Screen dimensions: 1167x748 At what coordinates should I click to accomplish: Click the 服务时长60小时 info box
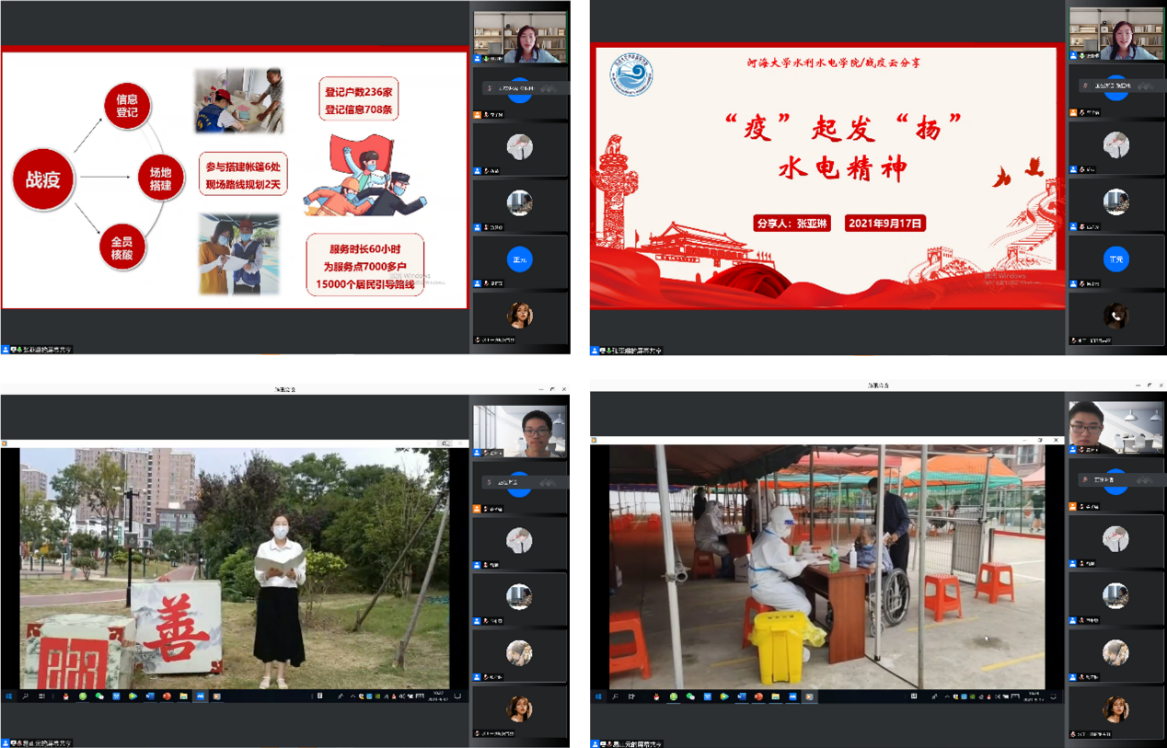coord(364,265)
